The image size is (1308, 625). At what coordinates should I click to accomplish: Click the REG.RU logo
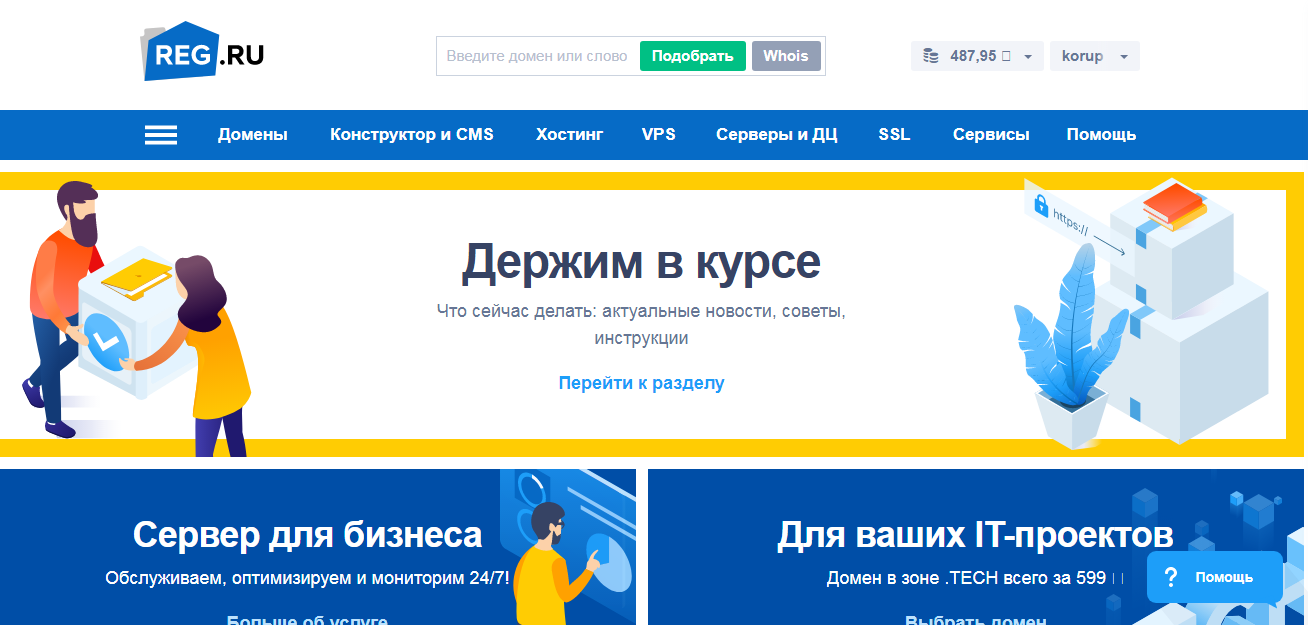202,53
